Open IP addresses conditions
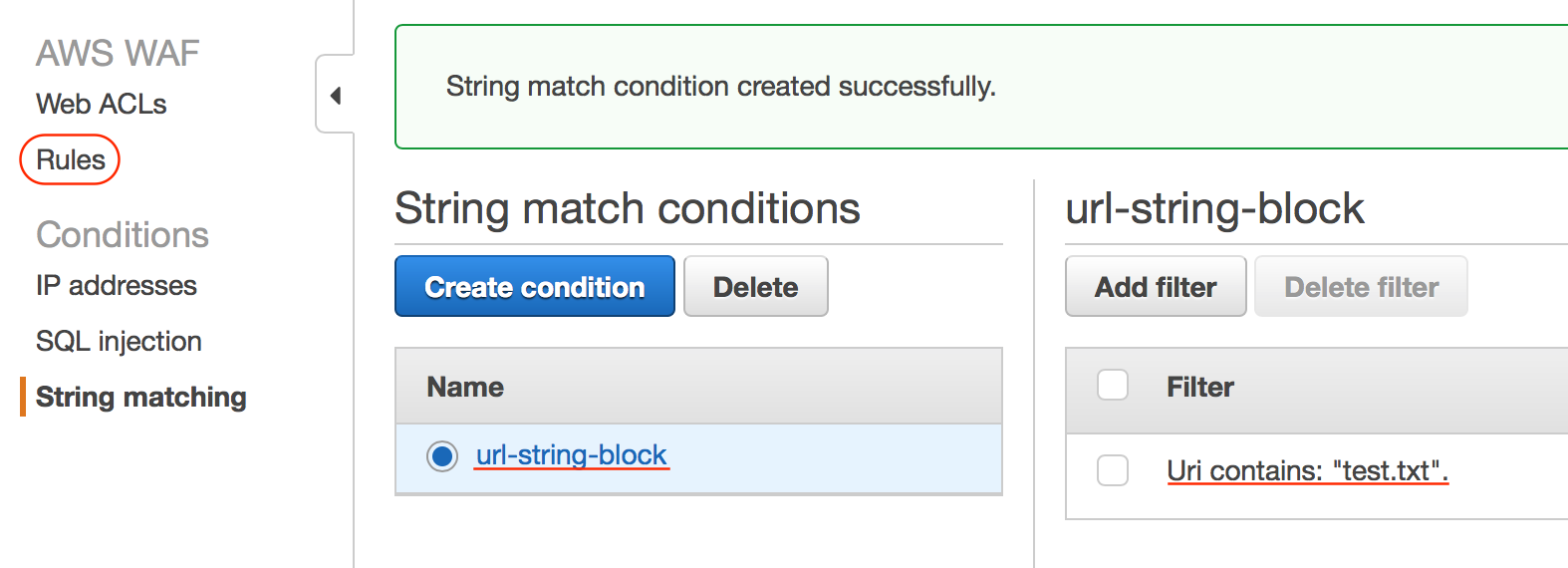Viewport: 1568px width, 568px height. tap(117, 286)
